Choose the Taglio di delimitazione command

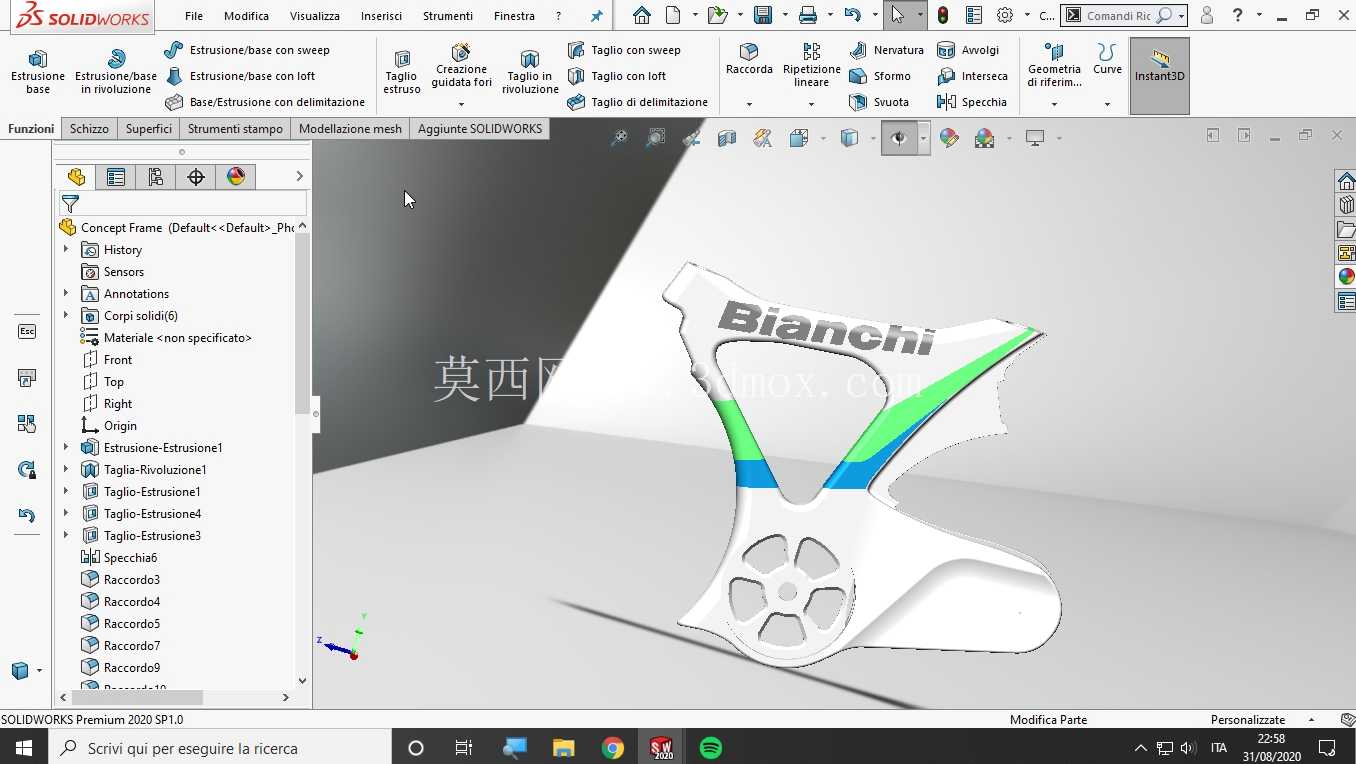pyautogui.click(x=637, y=102)
